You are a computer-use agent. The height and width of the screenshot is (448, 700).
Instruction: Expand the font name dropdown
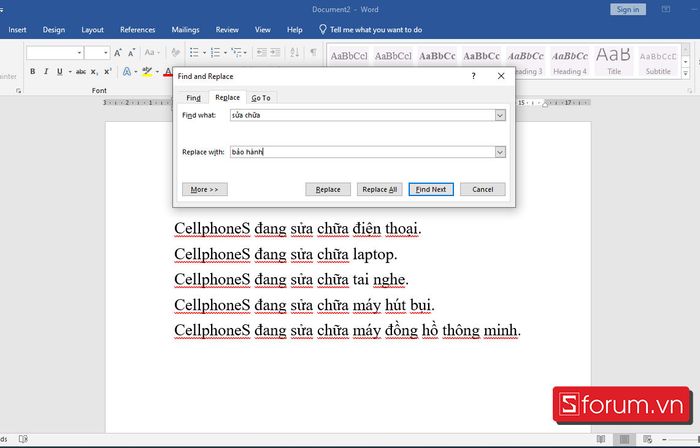[x=79, y=53]
